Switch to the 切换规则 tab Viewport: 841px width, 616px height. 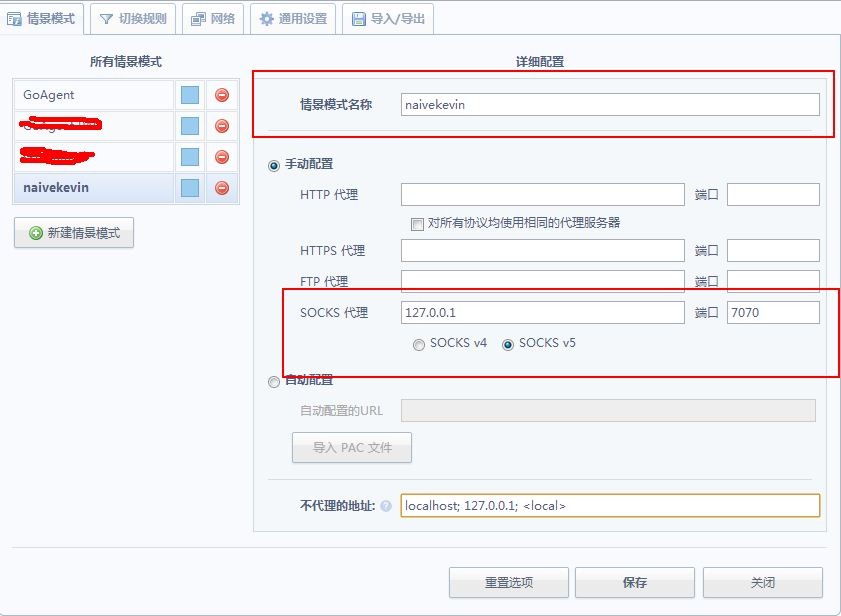coord(133,19)
